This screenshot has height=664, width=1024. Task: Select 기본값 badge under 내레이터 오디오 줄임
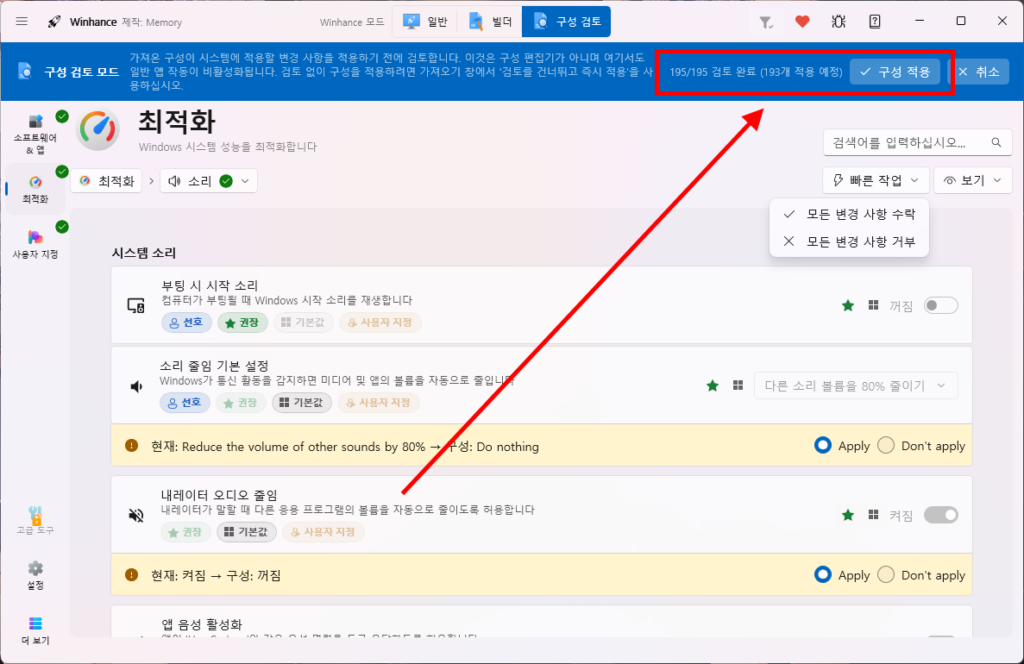pyautogui.click(x=247, y=532)
